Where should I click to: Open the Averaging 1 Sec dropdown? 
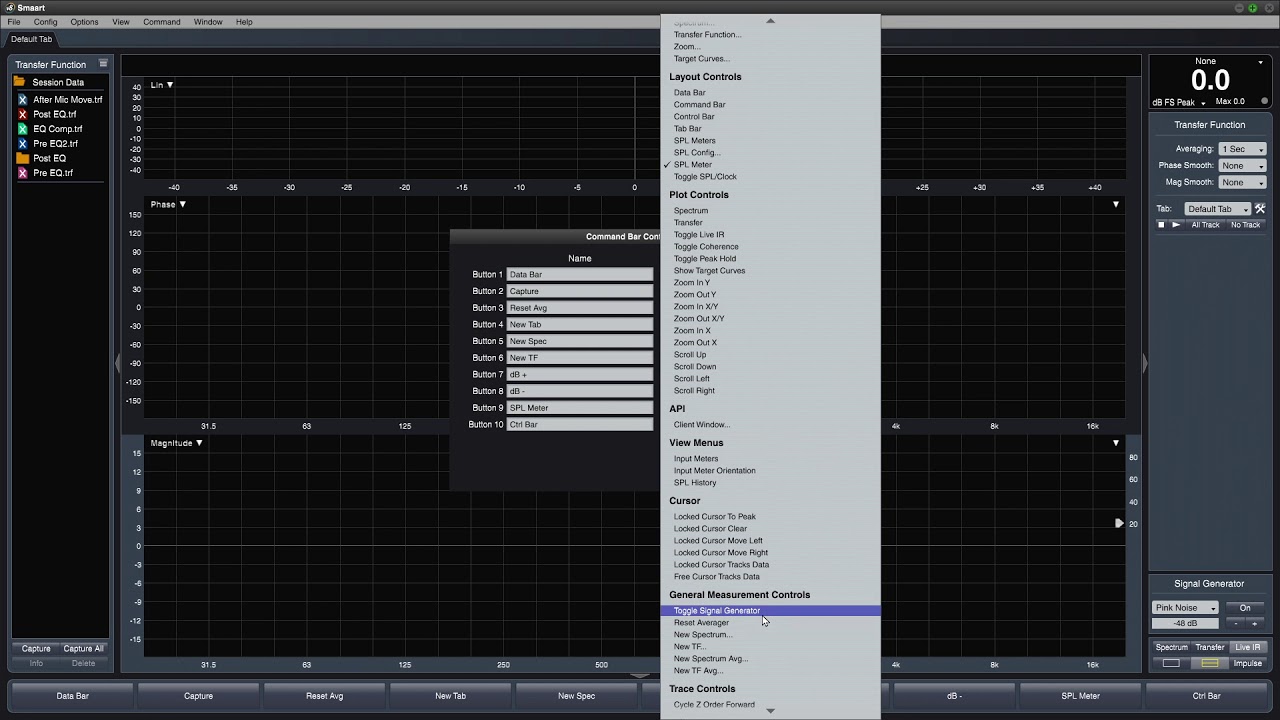pos(1243,149)
